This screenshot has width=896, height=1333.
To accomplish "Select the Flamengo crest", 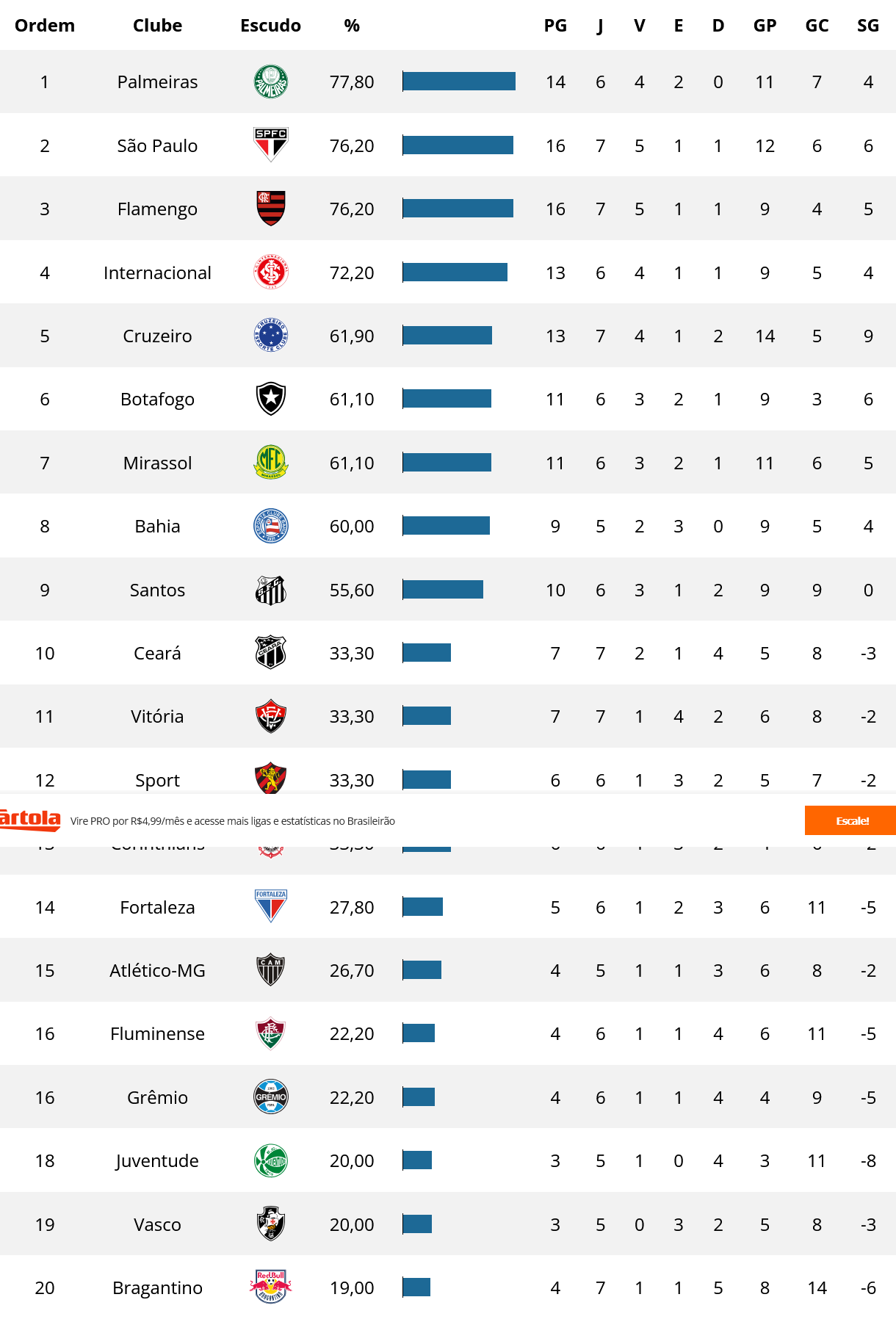I will (270, 209).
